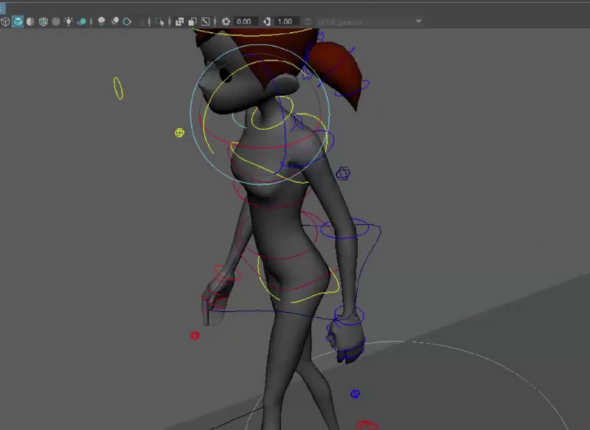Enable smooth shade all mode

[18, 22]
